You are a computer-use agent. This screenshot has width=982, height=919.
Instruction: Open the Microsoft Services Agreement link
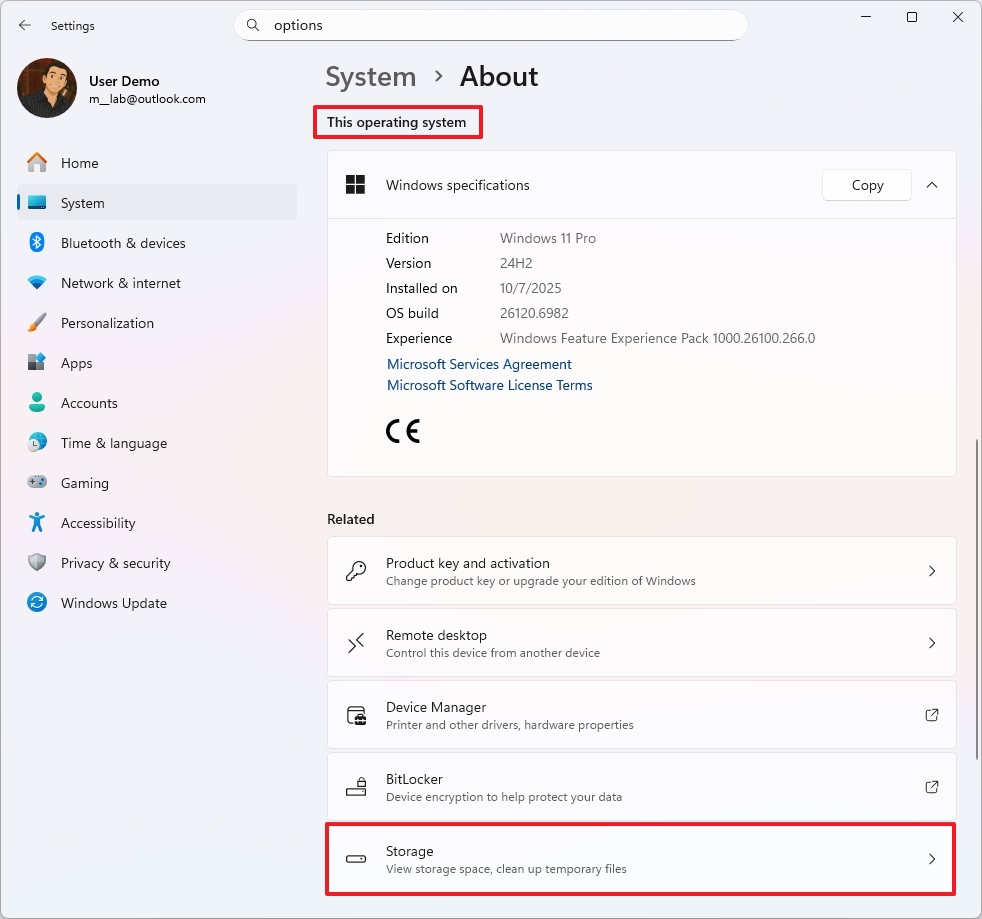click(x=479, y=364)
